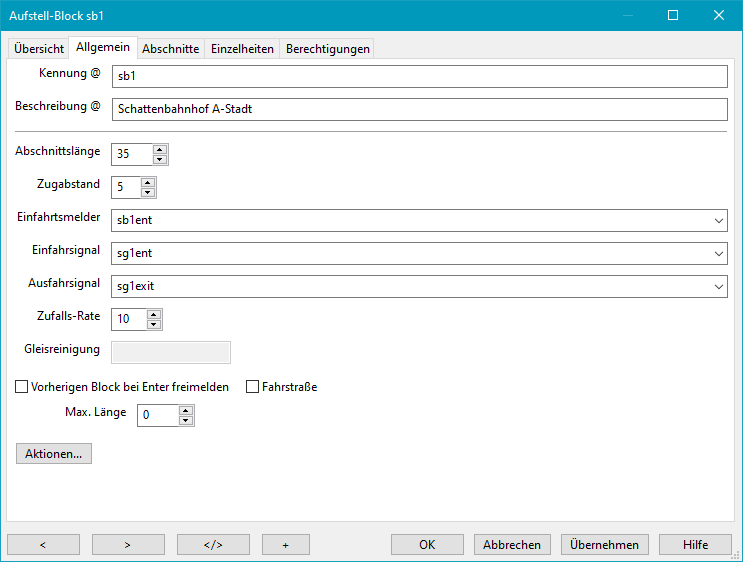Screen dimensions: 743x562
Task: Open the Abschnitte tab
Action: click(x=170, y=49)
